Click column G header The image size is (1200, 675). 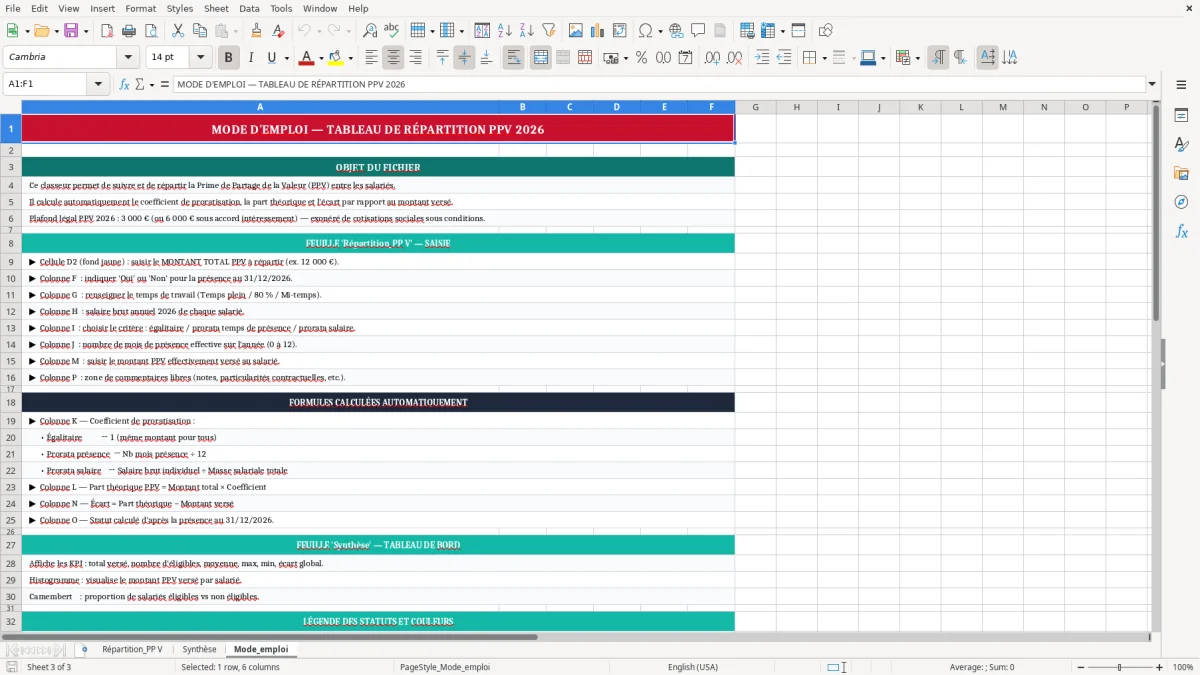pyautogui.click(x=755, y=107)
